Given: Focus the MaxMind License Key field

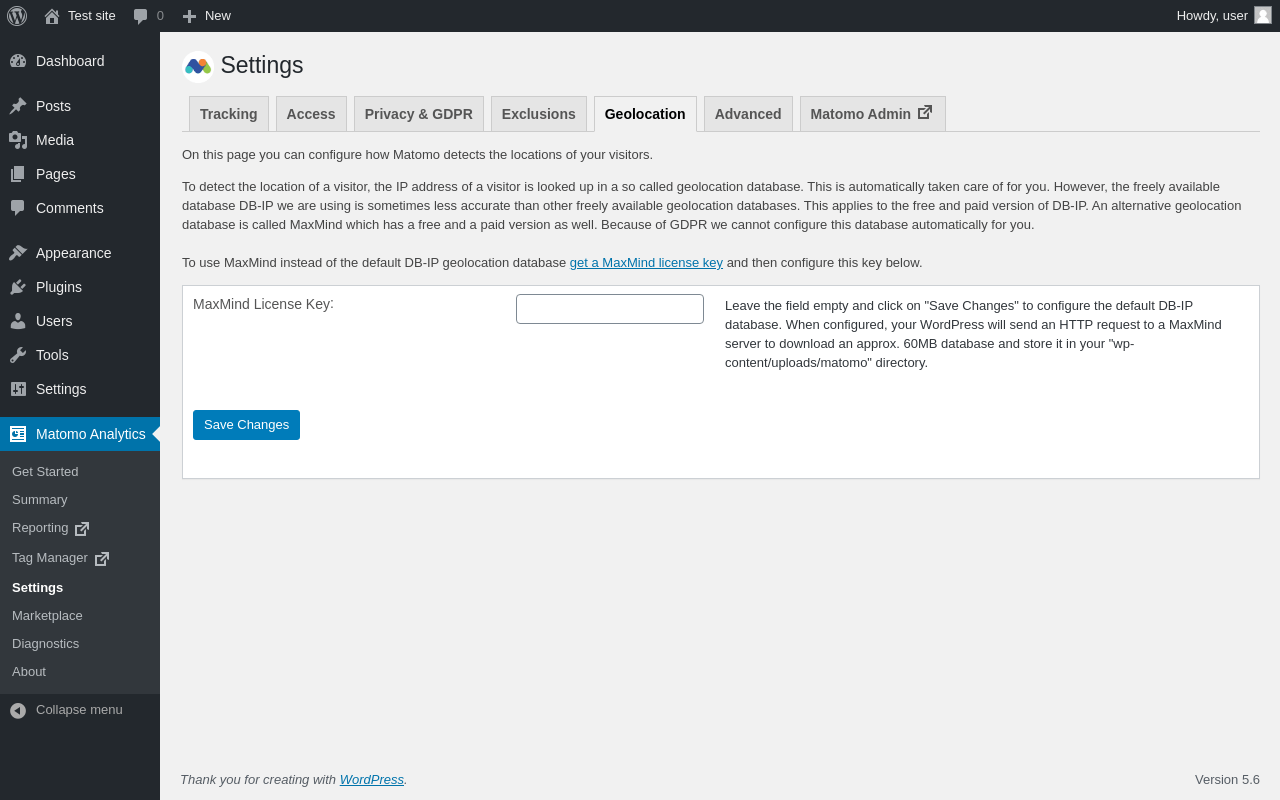Looking at the screenshot, I should [x=610, y=309].
